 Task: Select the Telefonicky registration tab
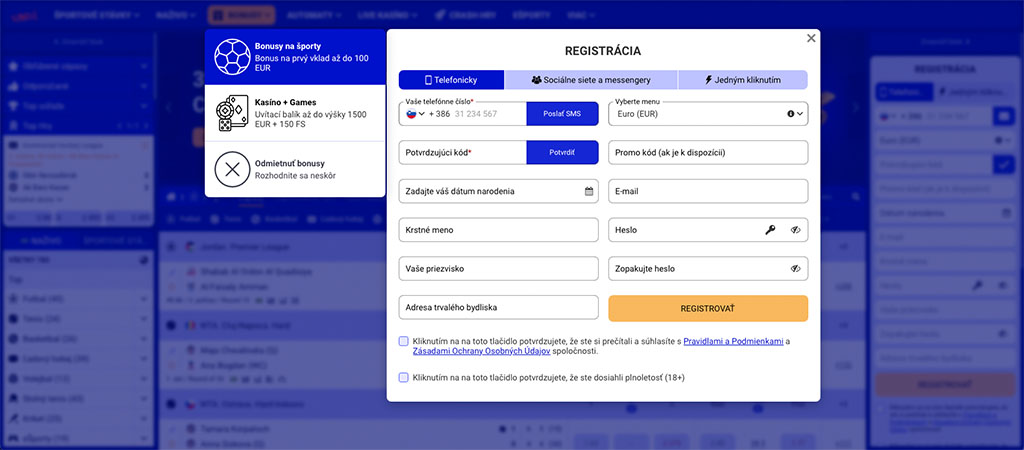pyautogui.click(x=451, y=80)
